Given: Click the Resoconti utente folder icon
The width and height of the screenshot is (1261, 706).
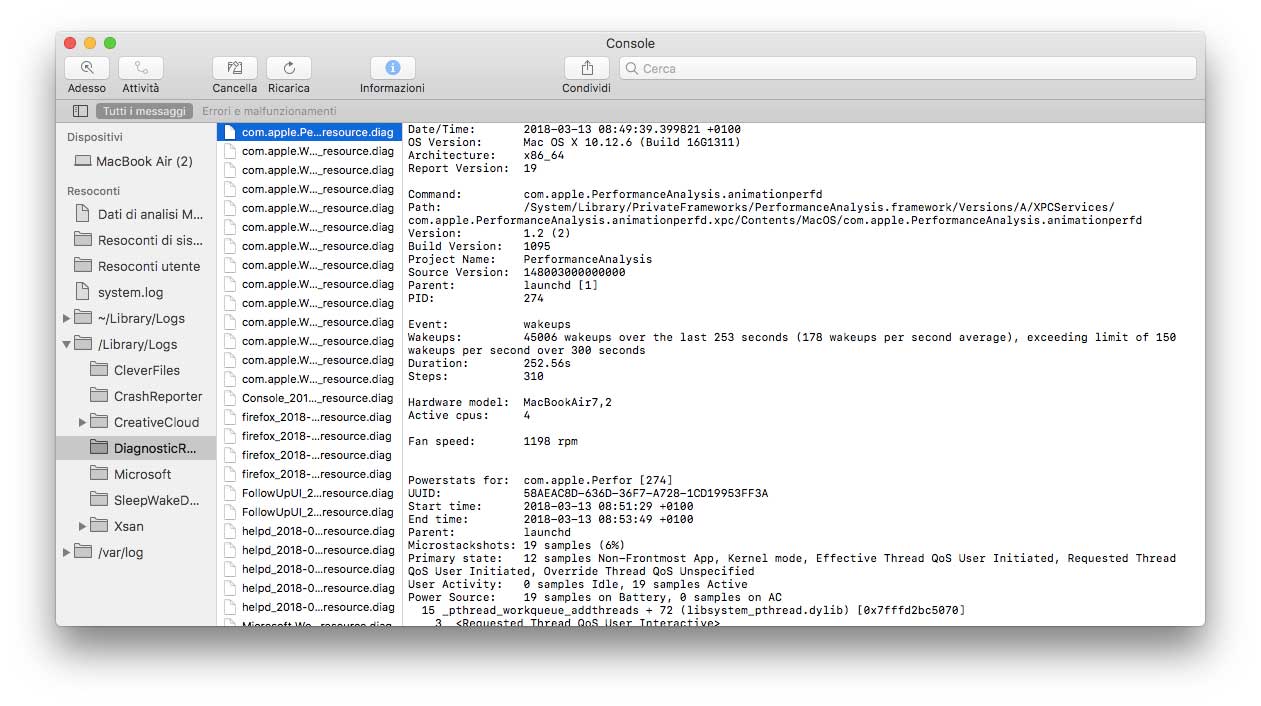Looking at the screenshot, I should (83, 266).
